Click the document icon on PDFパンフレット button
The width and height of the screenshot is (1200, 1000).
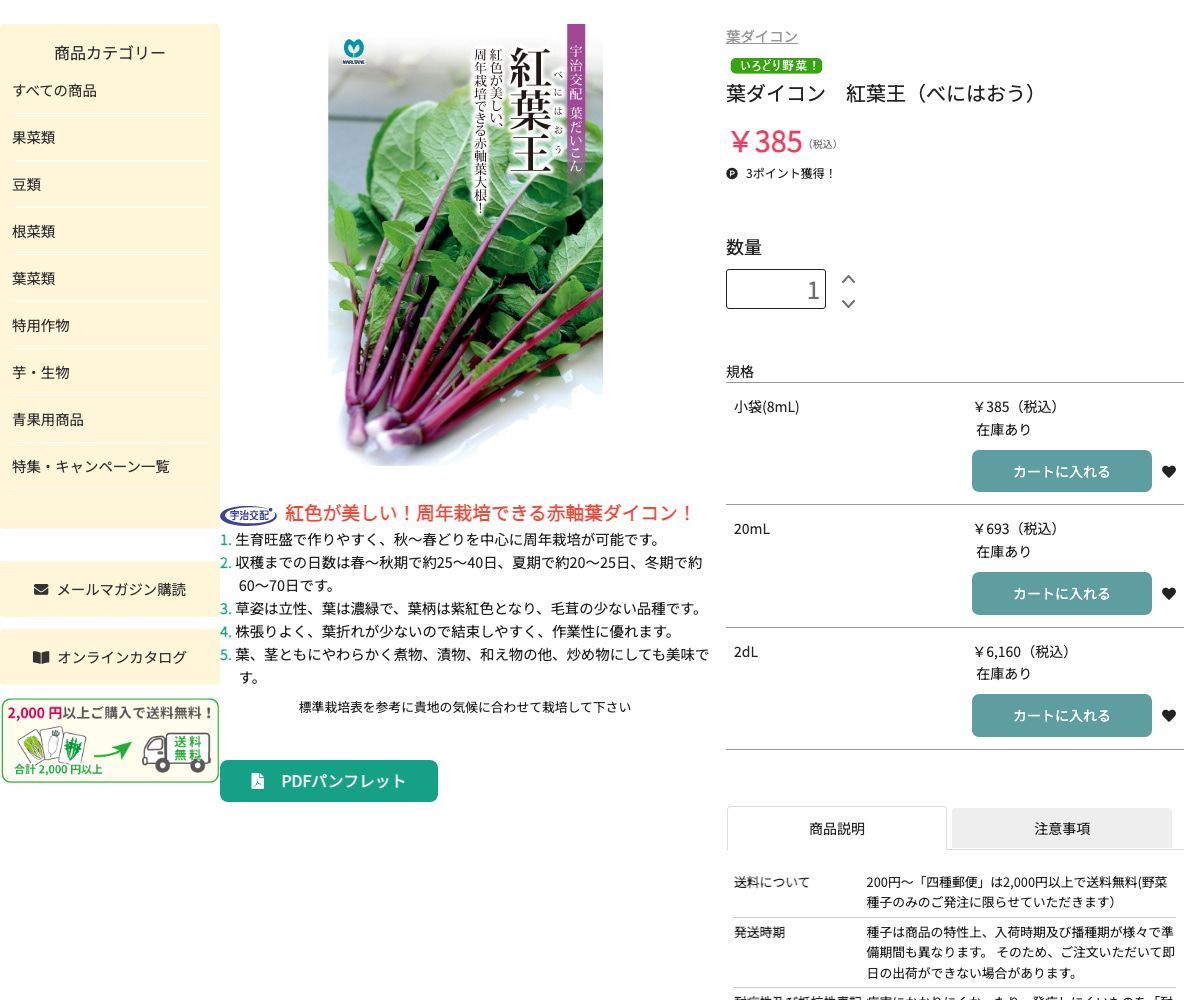pyautogui.click(x=258, y=781)
